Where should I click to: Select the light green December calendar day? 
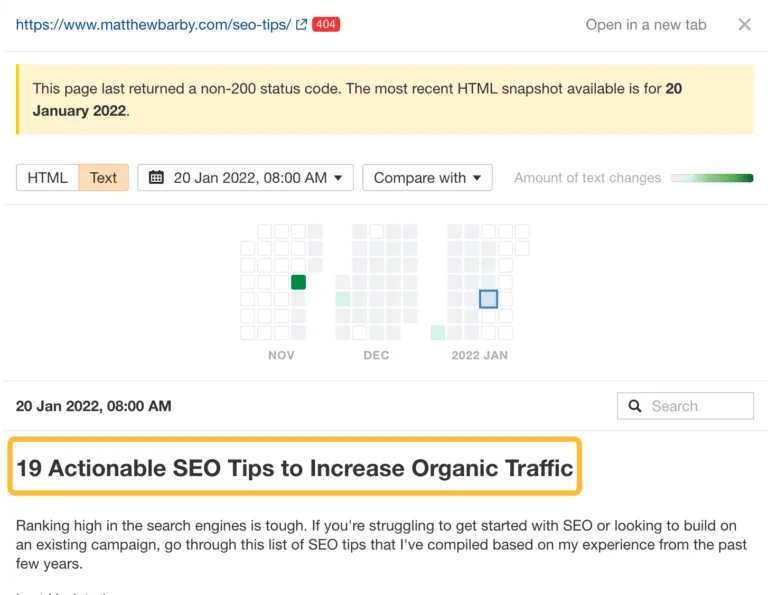(343, 299)
